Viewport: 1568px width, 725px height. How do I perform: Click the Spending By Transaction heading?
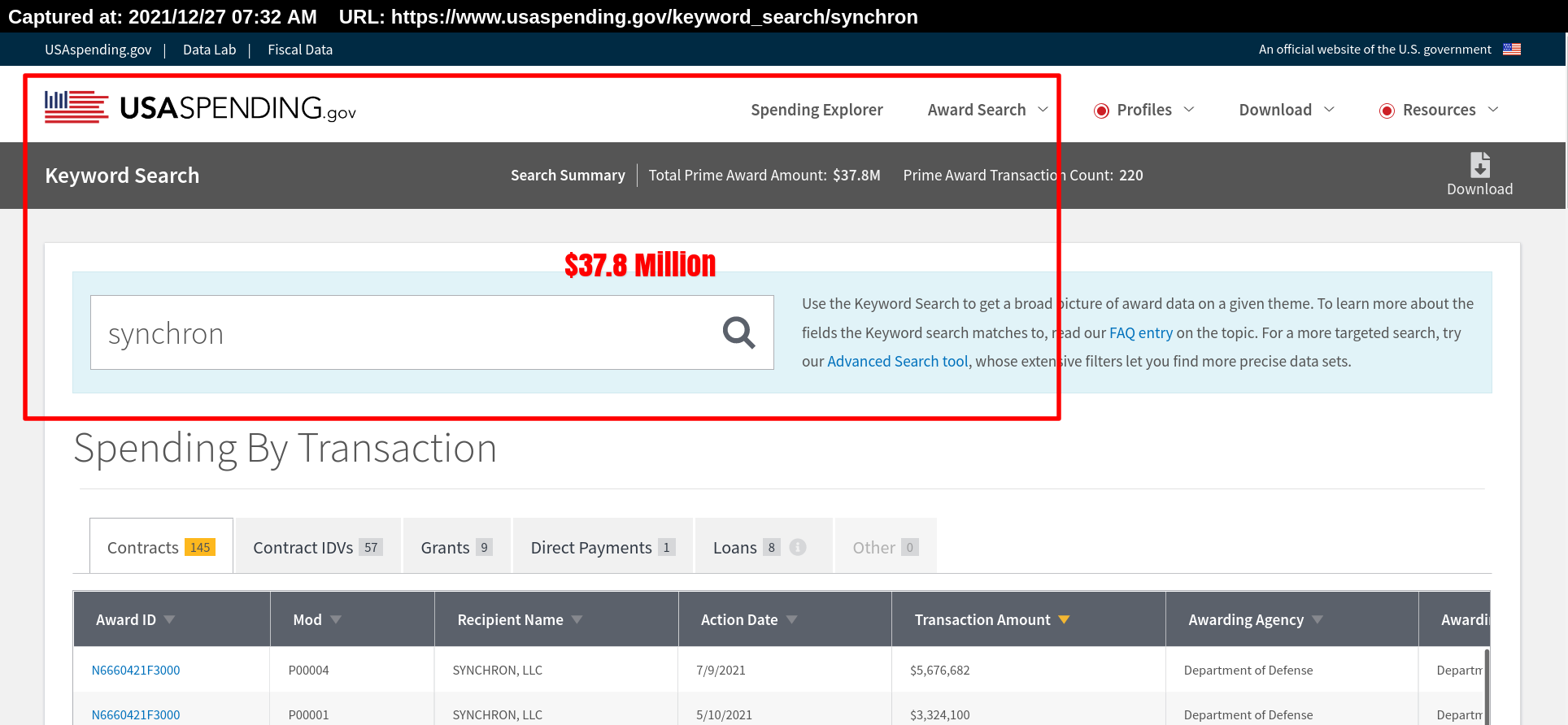coord(285,448)
